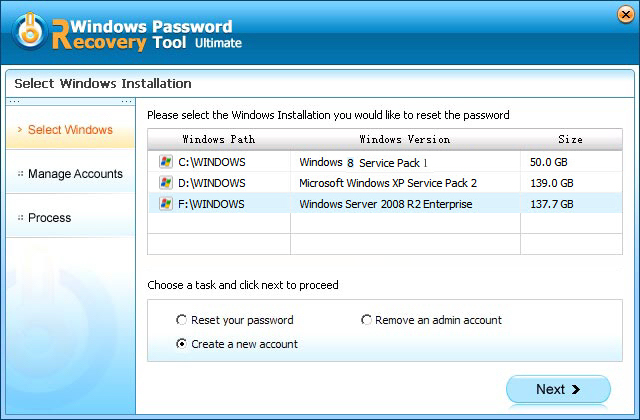This screenshot has width=640, height=420.
Task: Switch to the Process step in sidebar
Action: [49, 218]
